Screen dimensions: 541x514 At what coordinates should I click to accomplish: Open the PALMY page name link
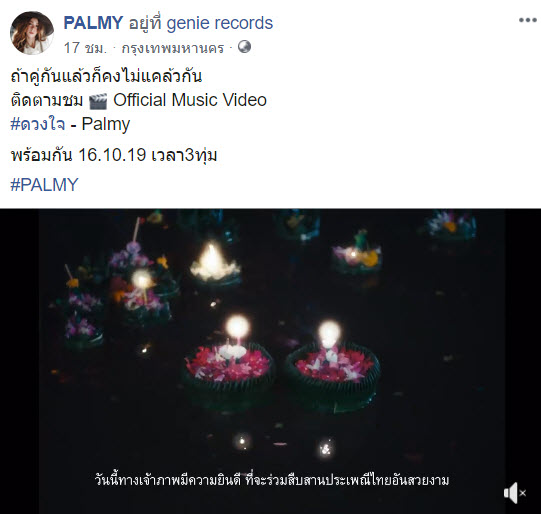93,23
